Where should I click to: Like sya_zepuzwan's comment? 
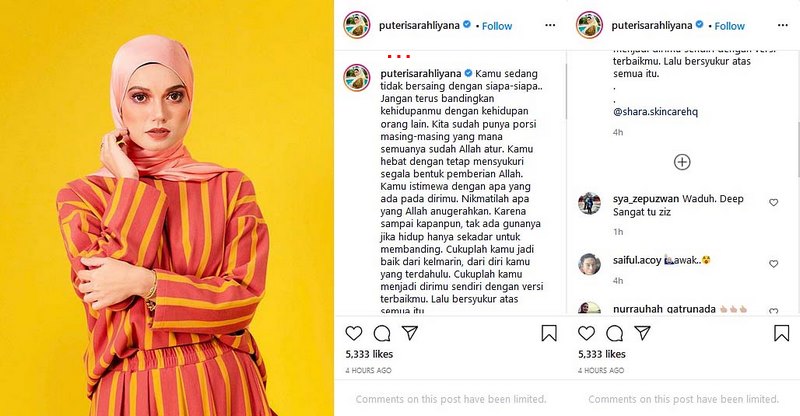[x=773, y=203]
